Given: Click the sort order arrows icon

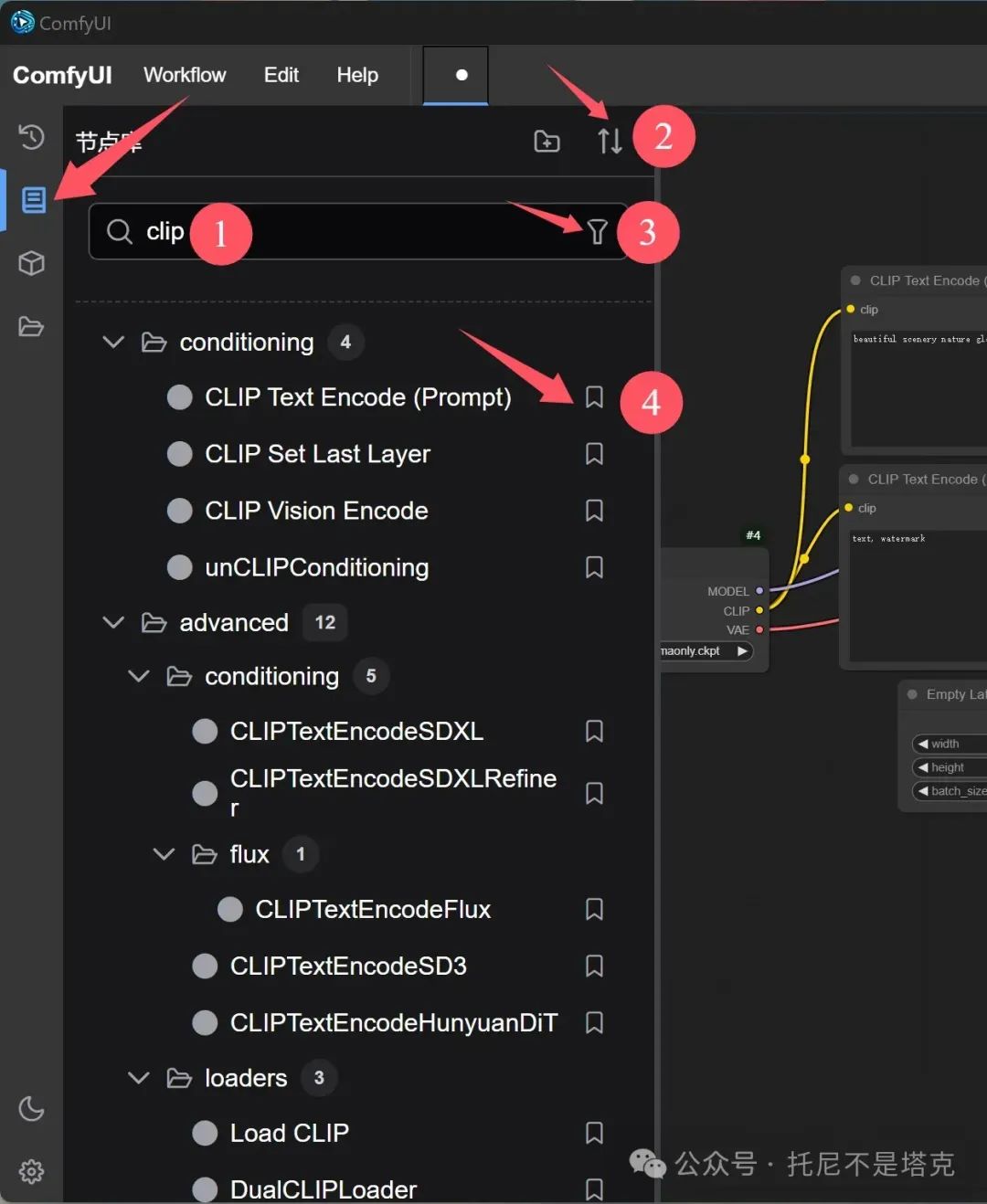Looking at the screenshot, I should 610,141.
